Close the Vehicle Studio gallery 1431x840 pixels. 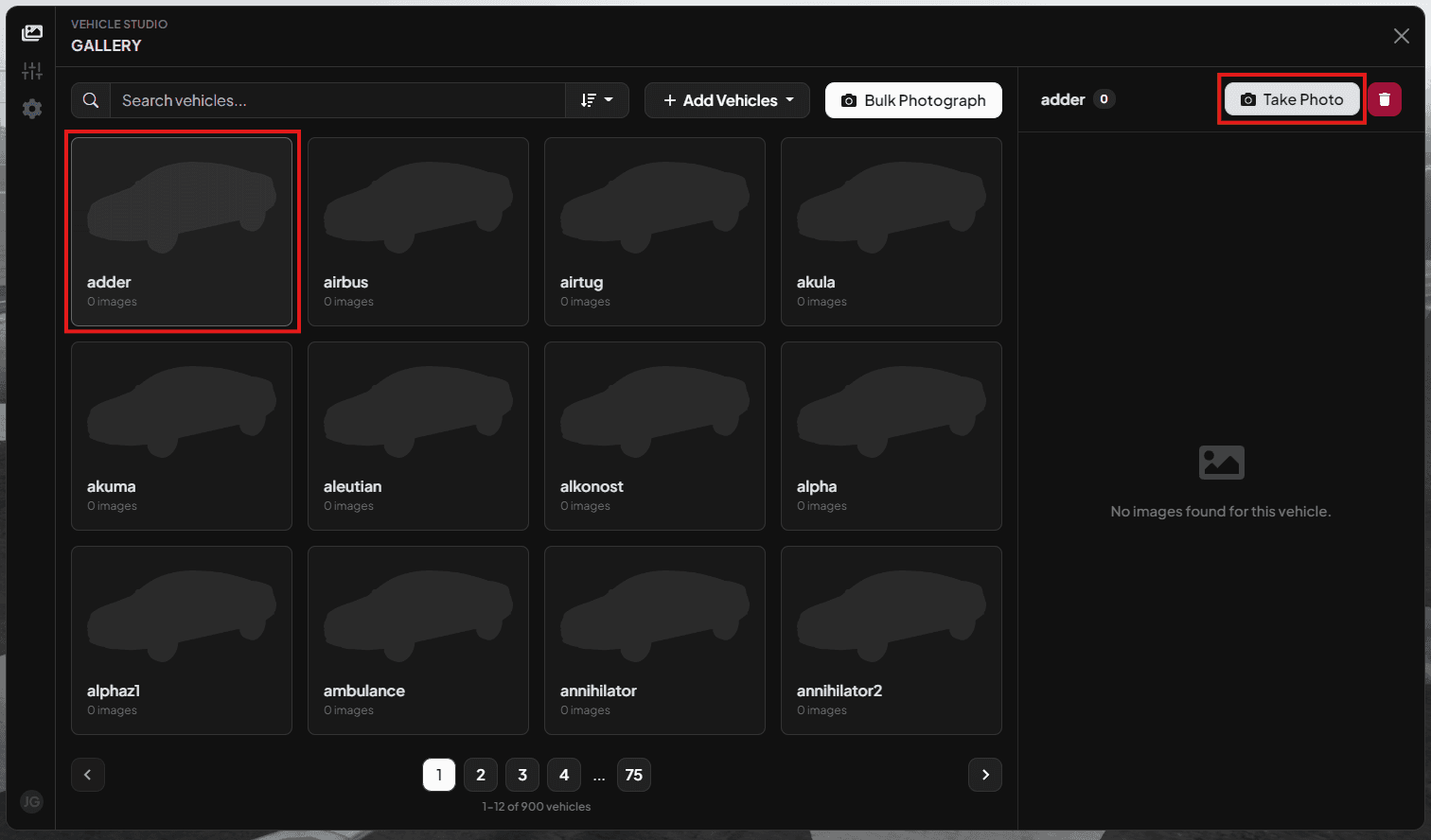point(1402,36)
